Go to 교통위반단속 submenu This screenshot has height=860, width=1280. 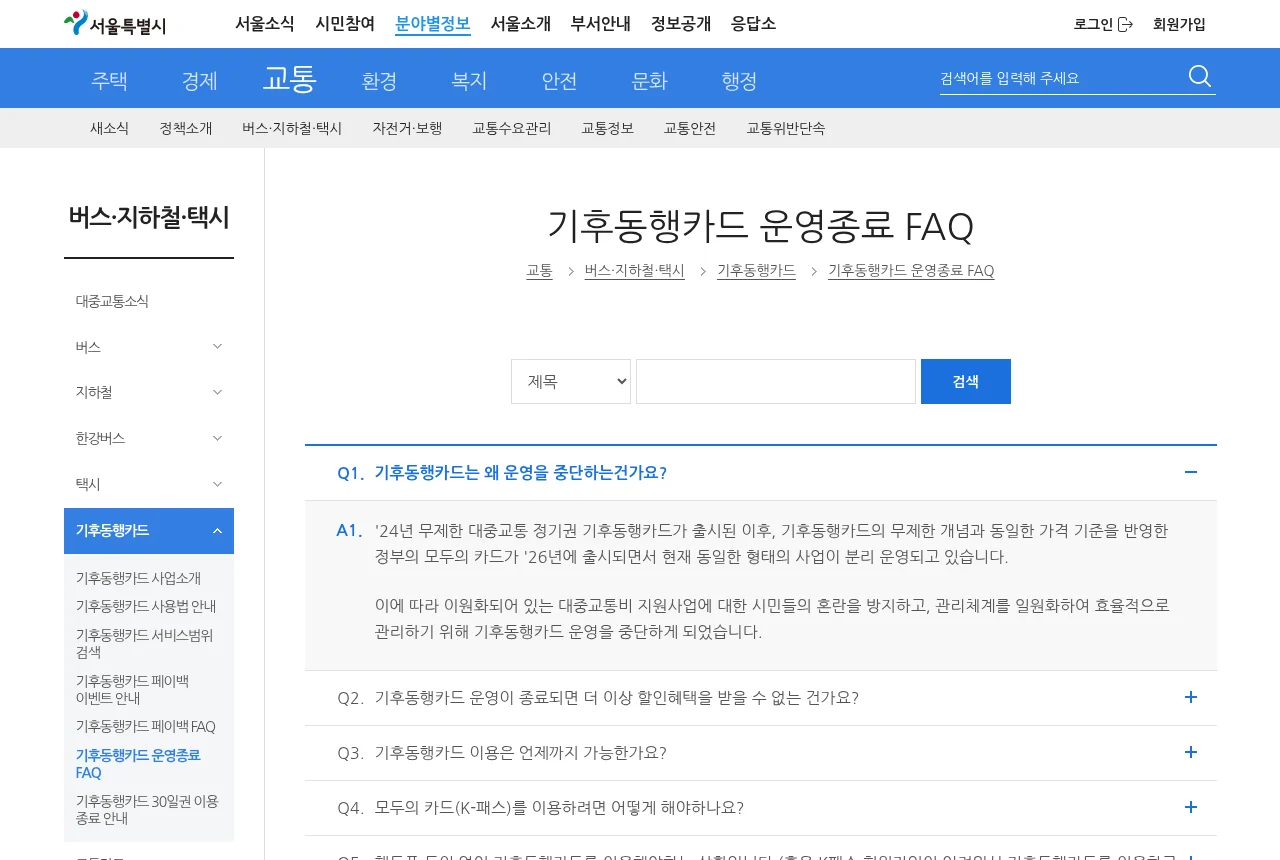[x=786, y=128]
